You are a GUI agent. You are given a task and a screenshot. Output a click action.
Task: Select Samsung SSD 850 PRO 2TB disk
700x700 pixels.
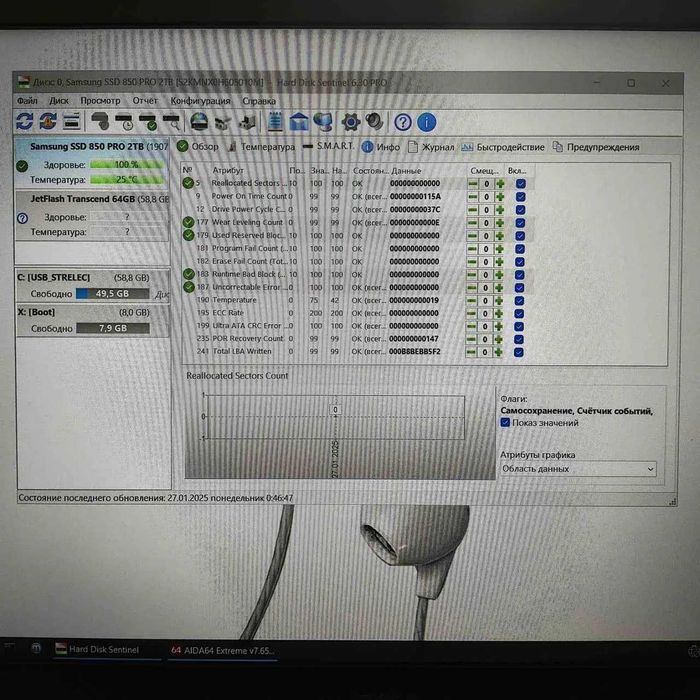(x=92, y=163)
